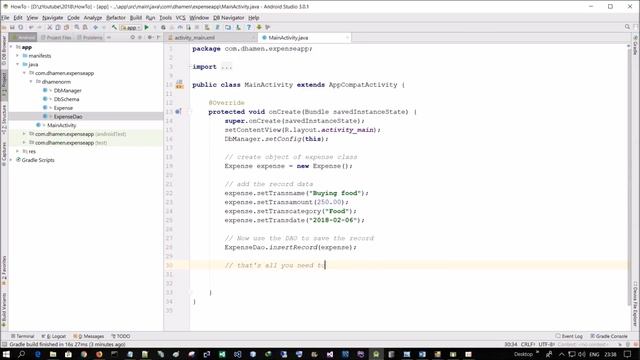Click the scroll-from-source target icon in Project panel
Viewport: 640px width, 360px height.
(133, 37)
